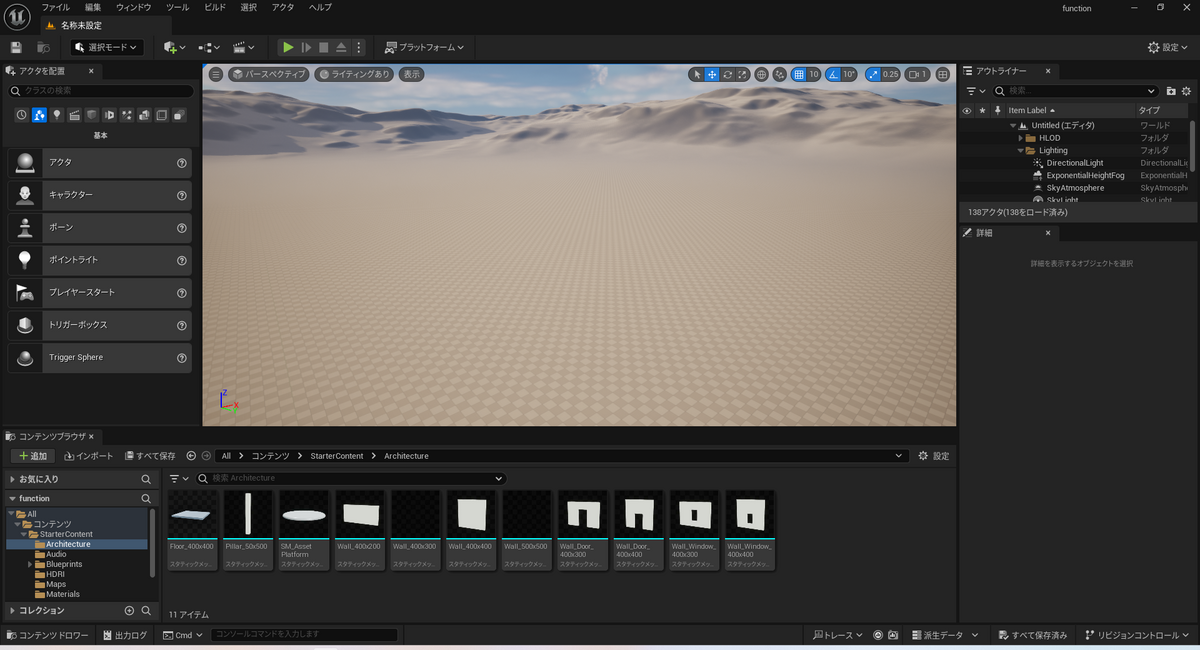Toggle surface snapping in the viewport toolbar

[x=778, y=74]
